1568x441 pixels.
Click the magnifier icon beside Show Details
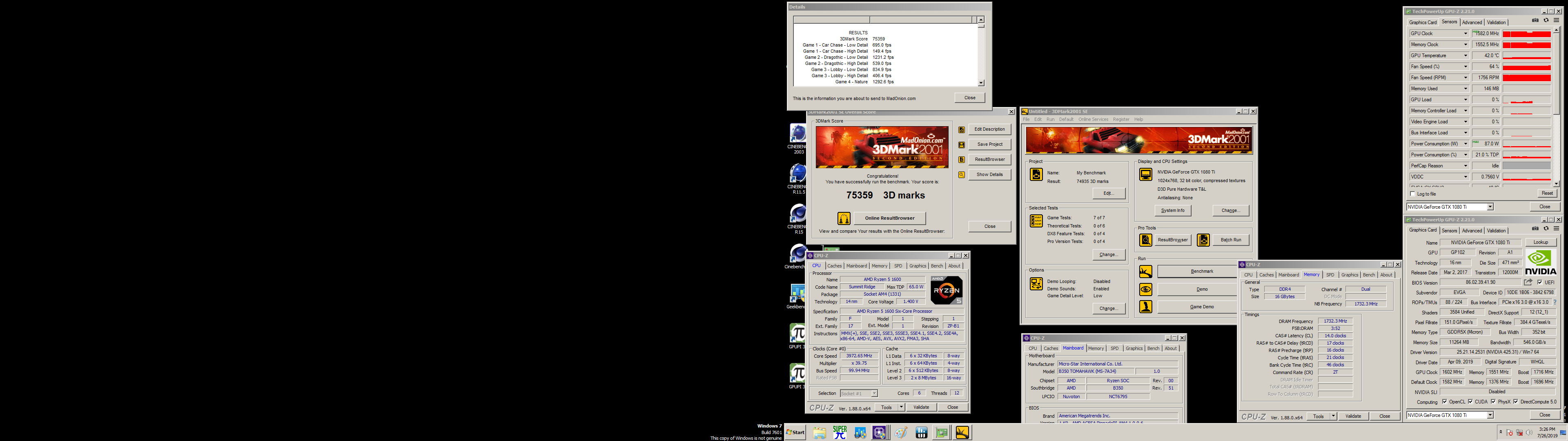point(962,175)
